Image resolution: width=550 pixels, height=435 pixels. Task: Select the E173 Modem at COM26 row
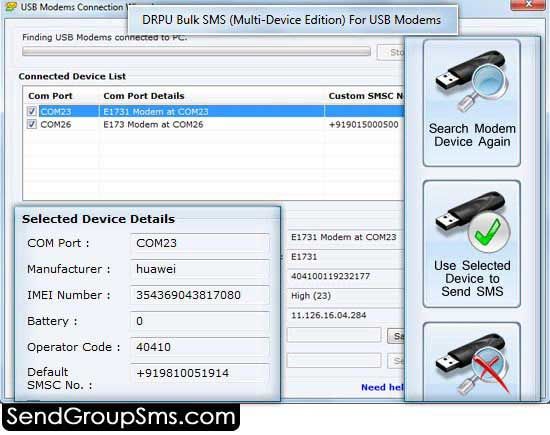click(x=214, y=124)
